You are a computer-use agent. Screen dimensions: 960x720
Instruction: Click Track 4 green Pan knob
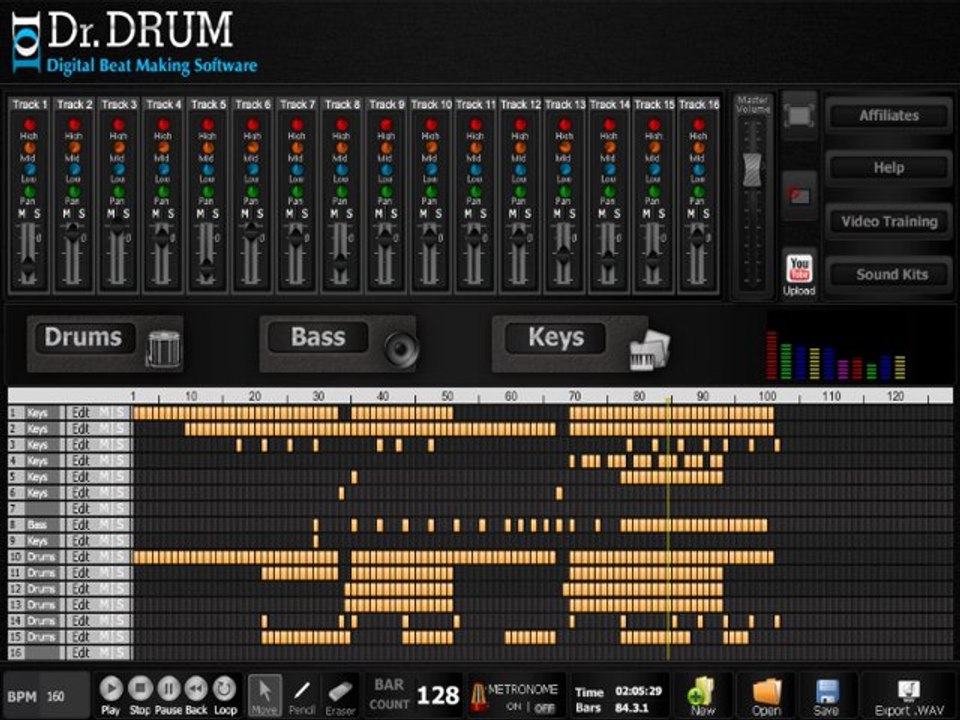(163, 192)
